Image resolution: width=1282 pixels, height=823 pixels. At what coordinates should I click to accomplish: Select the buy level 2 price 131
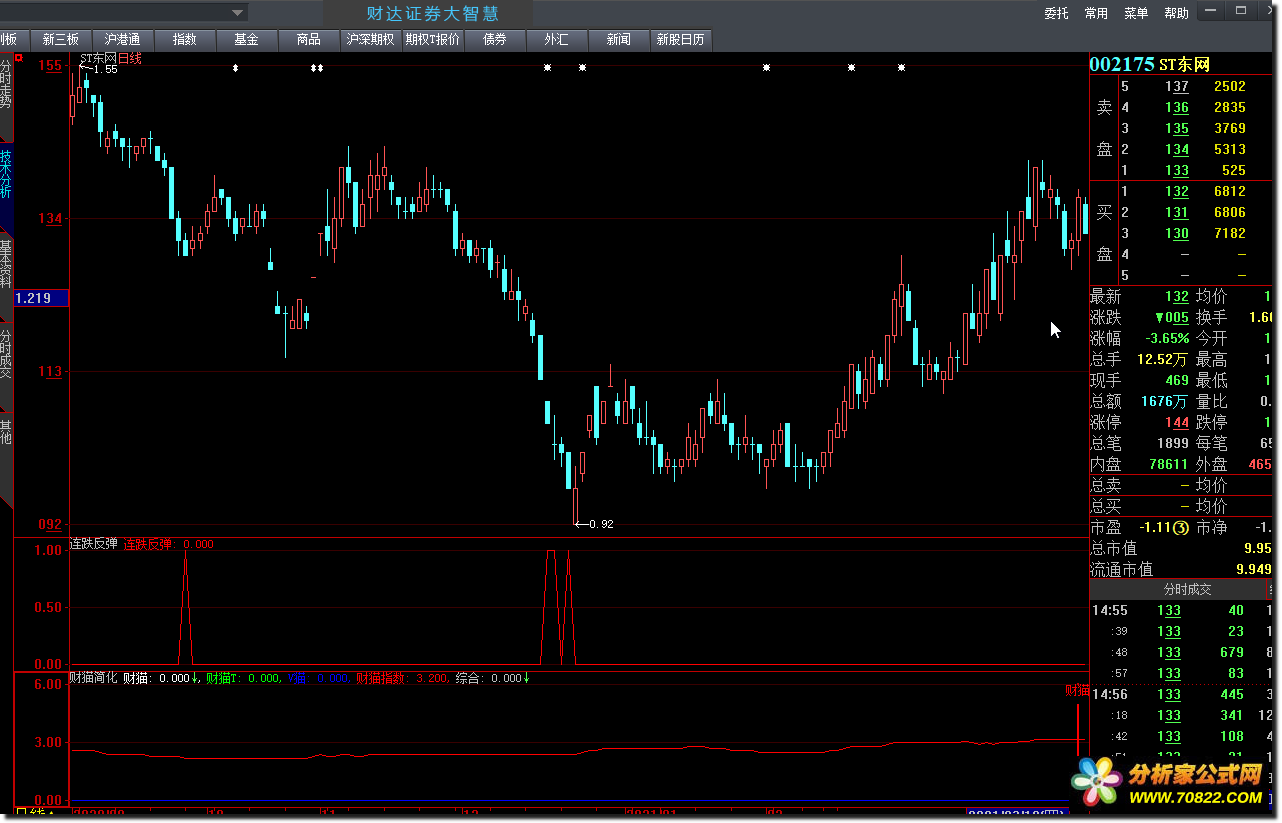pos(1176,213)
